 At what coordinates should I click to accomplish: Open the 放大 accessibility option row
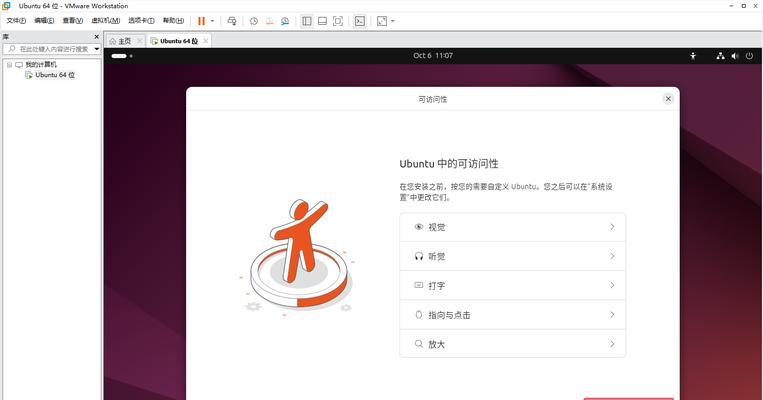[512, 344]
